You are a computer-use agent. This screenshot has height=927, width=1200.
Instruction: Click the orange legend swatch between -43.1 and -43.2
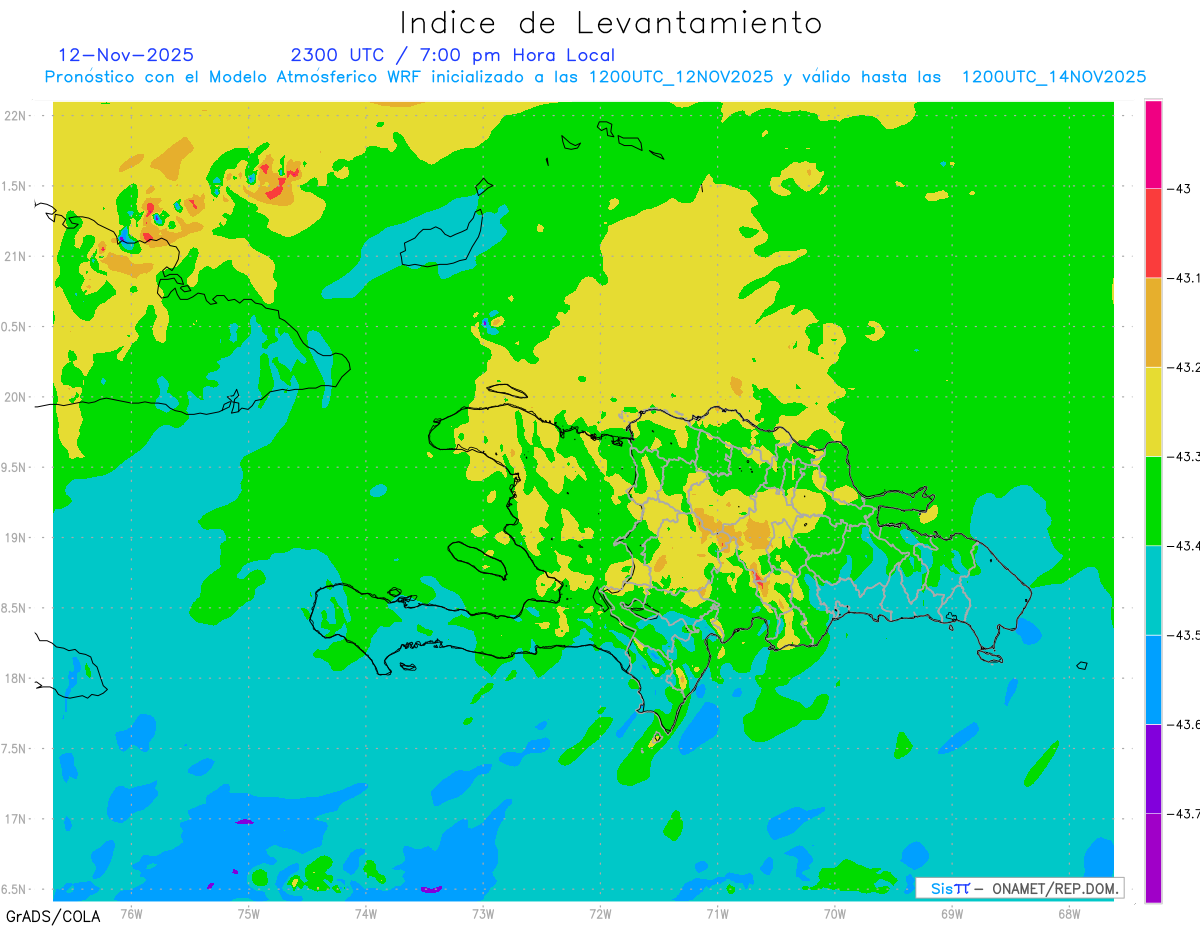(1153, 322)
